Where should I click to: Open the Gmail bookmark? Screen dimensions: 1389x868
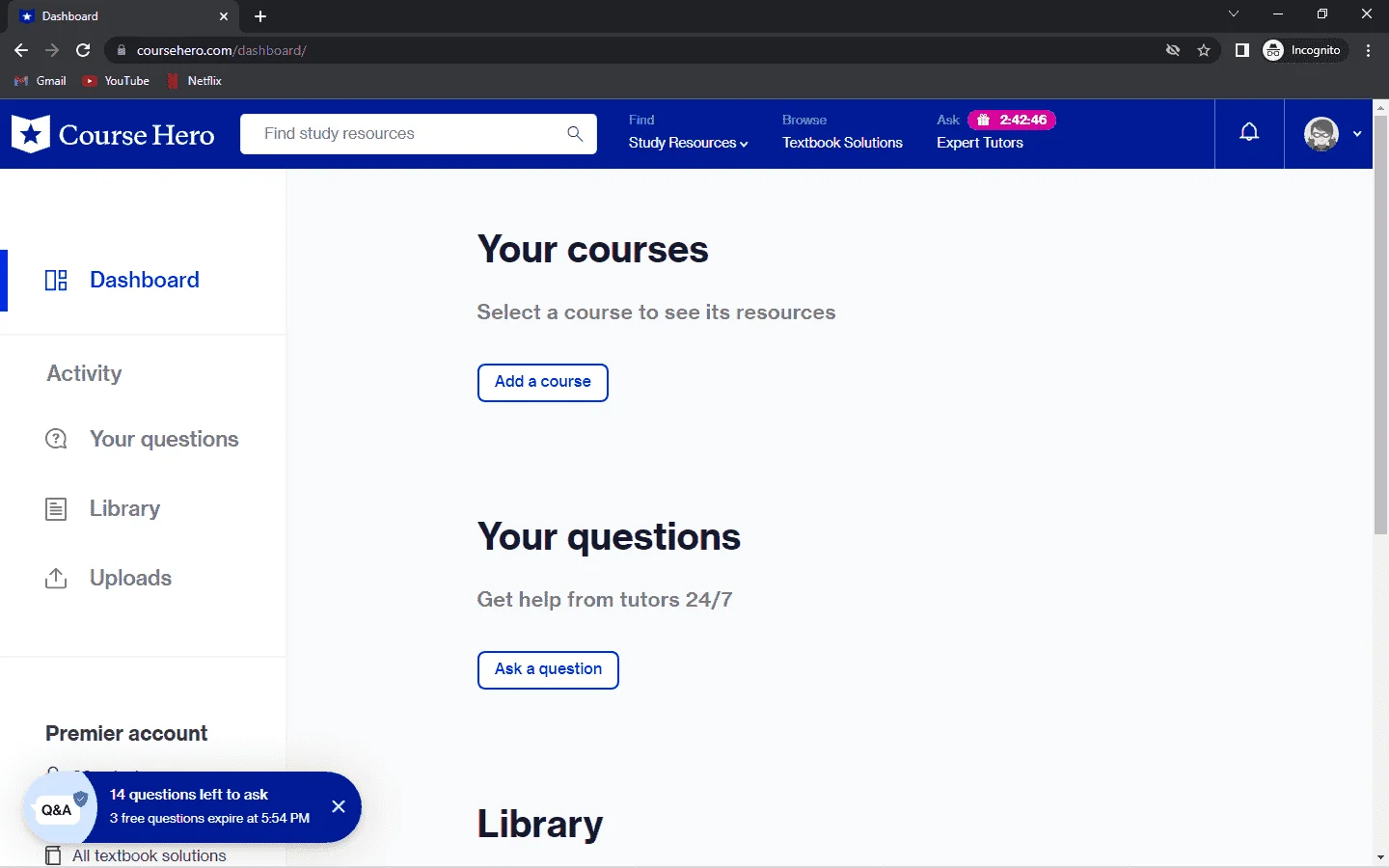click(x=41, y=81)
